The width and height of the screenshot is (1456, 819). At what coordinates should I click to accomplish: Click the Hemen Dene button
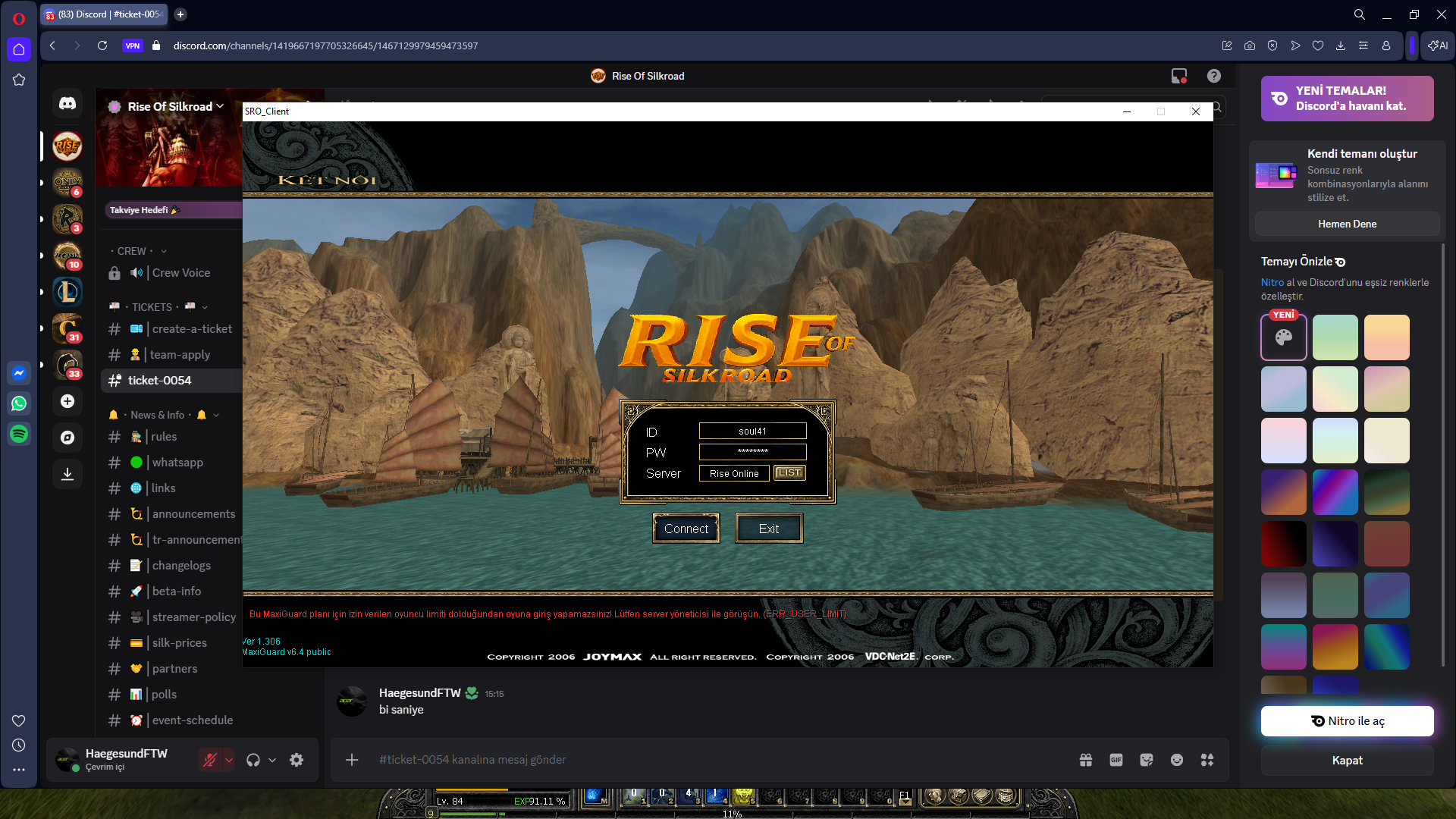[x=1348, y=224]
